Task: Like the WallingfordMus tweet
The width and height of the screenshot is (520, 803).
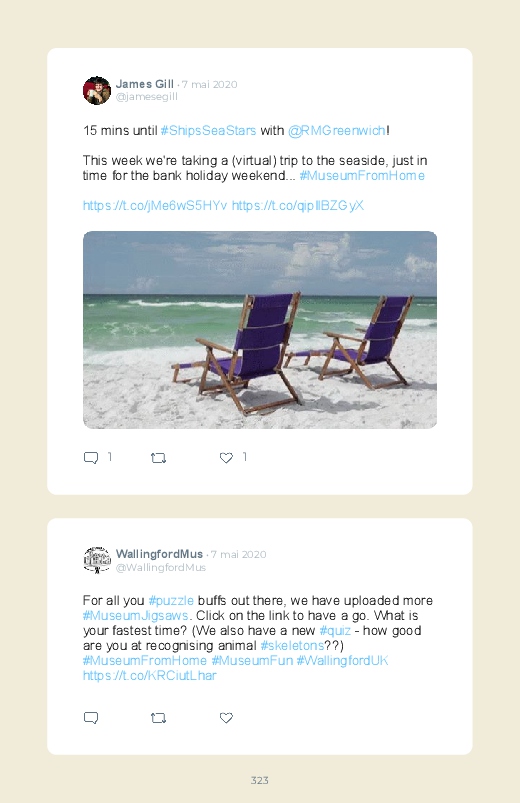Action: [226, 718]
